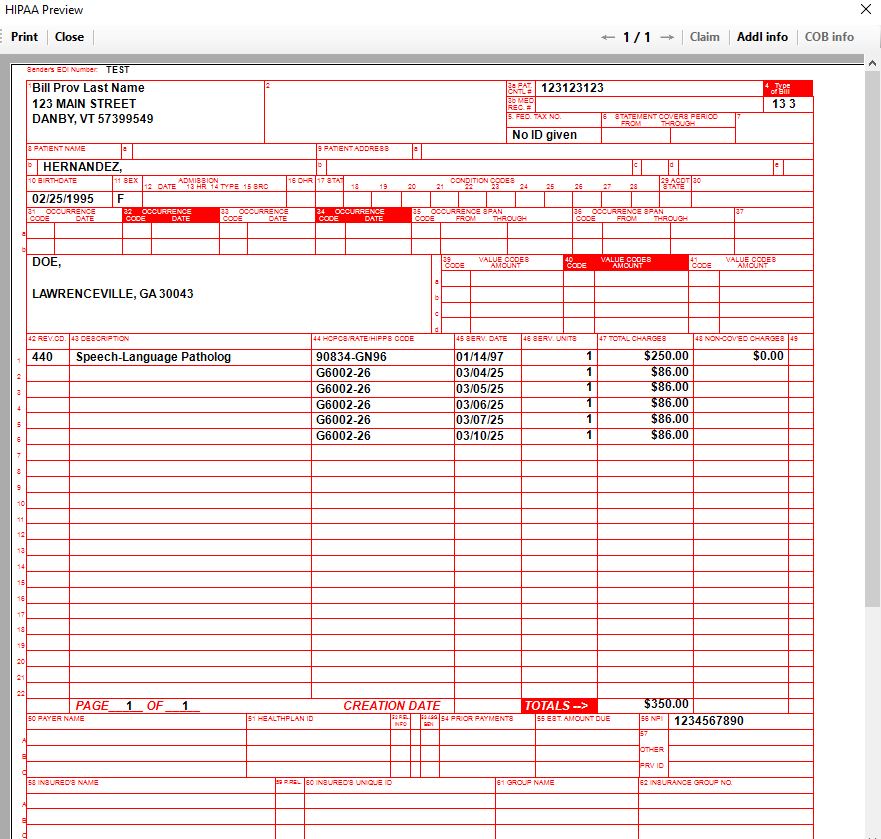
Task: Click the '61 GROUP NAME' field label
Action: pyautogui.click(x=525, y=783)
